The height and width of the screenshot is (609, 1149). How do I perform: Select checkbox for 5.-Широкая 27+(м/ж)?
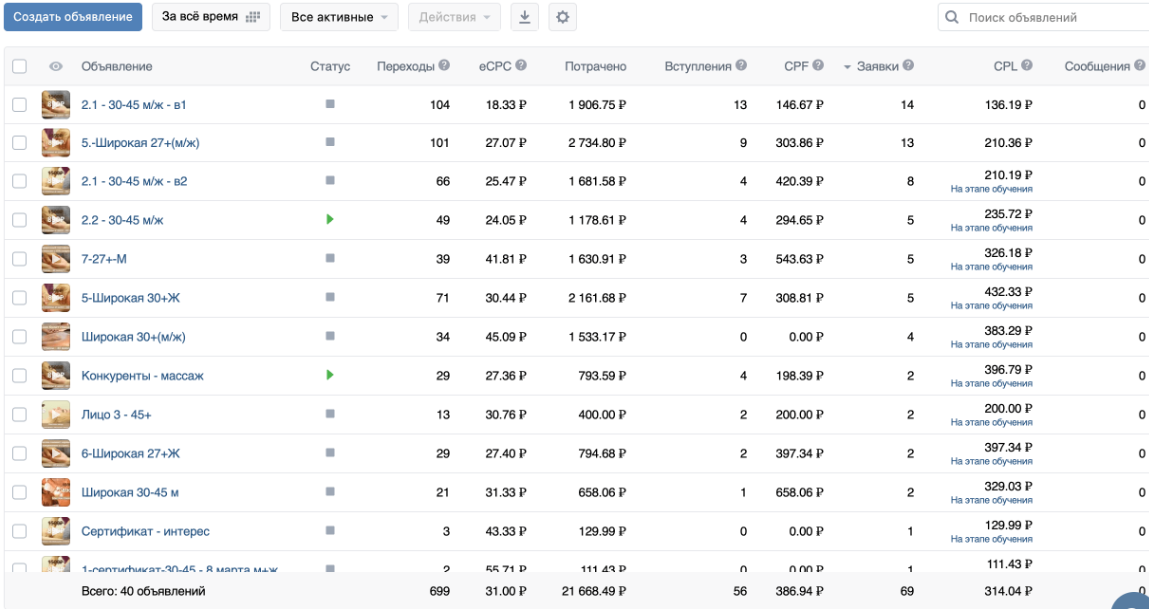point(19,143)
